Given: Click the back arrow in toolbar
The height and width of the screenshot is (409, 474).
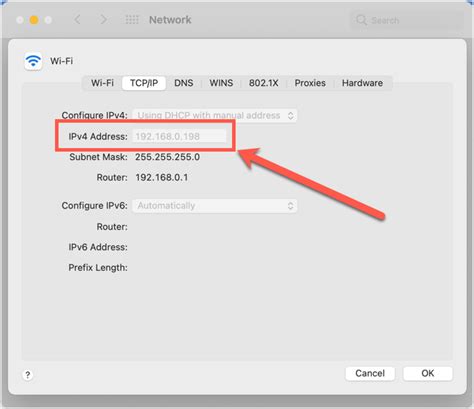Looking at the screenshot, I should click(x=77, y=20).
